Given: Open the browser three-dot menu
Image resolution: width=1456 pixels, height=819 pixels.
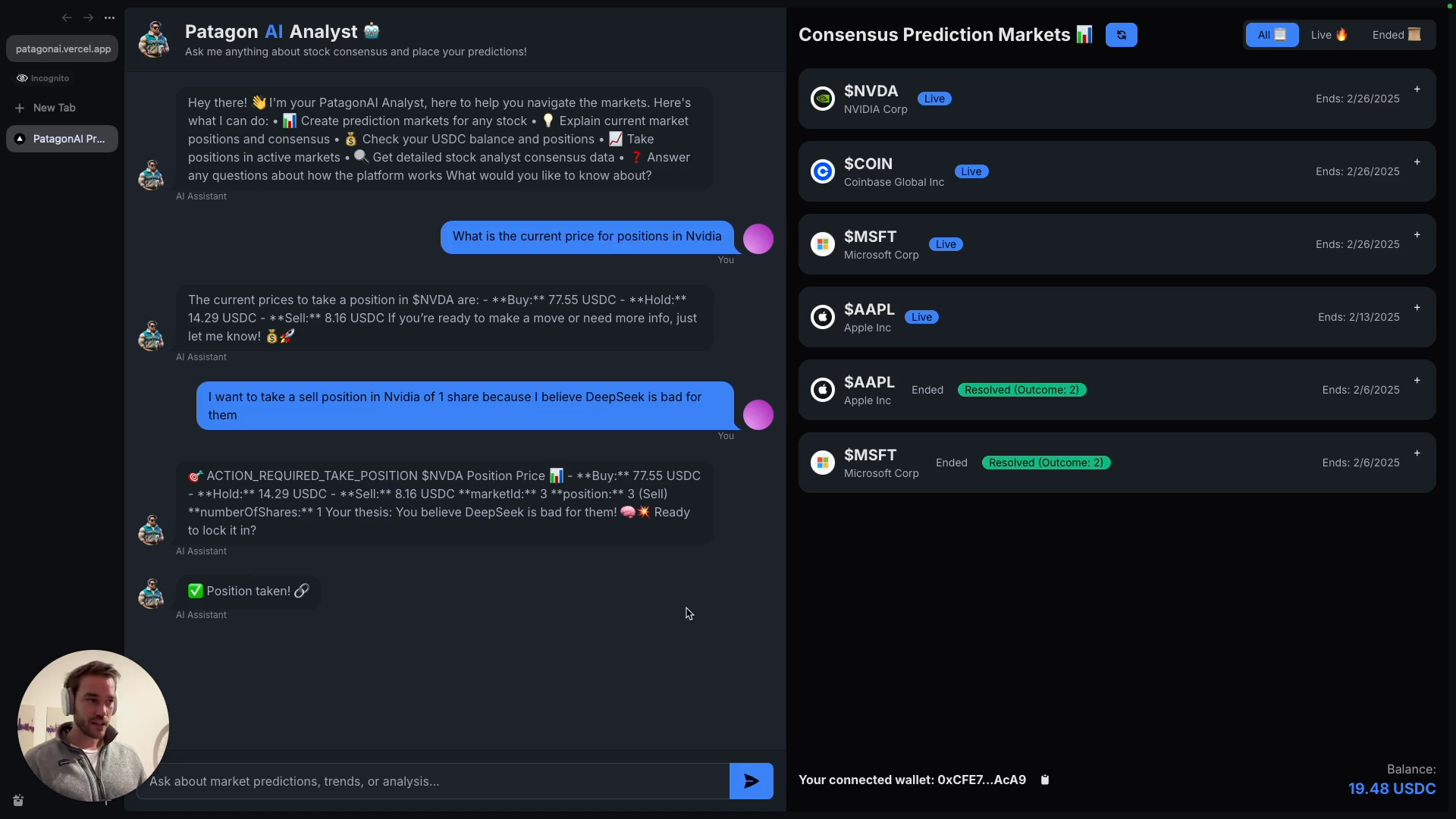Looking at the screenshot, I should coord(109,17).
